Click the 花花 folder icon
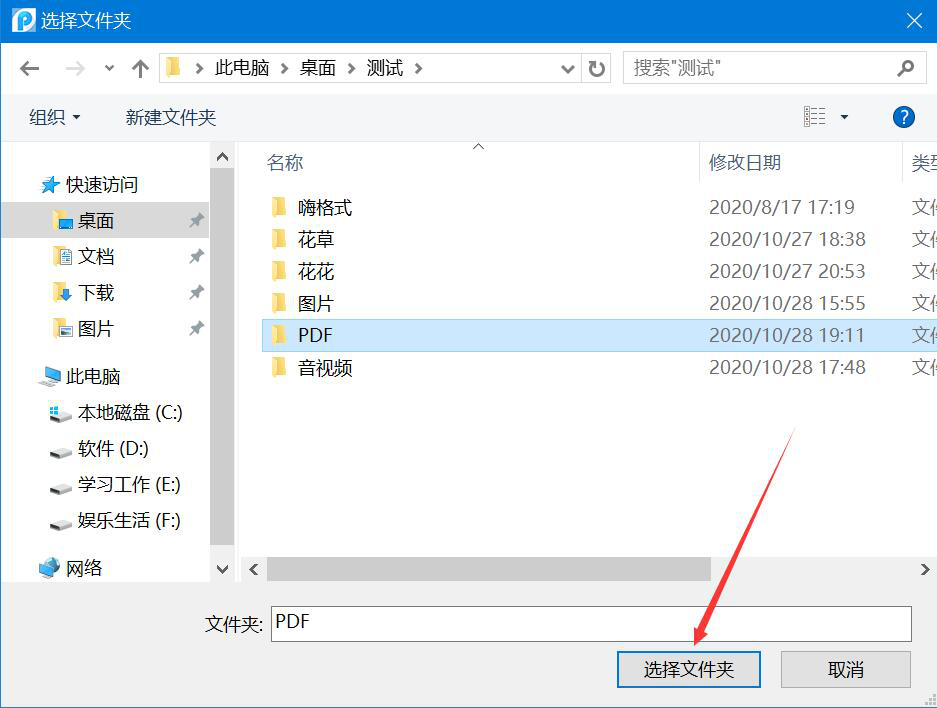Viewport: 937px width, 708px height. 279,271
